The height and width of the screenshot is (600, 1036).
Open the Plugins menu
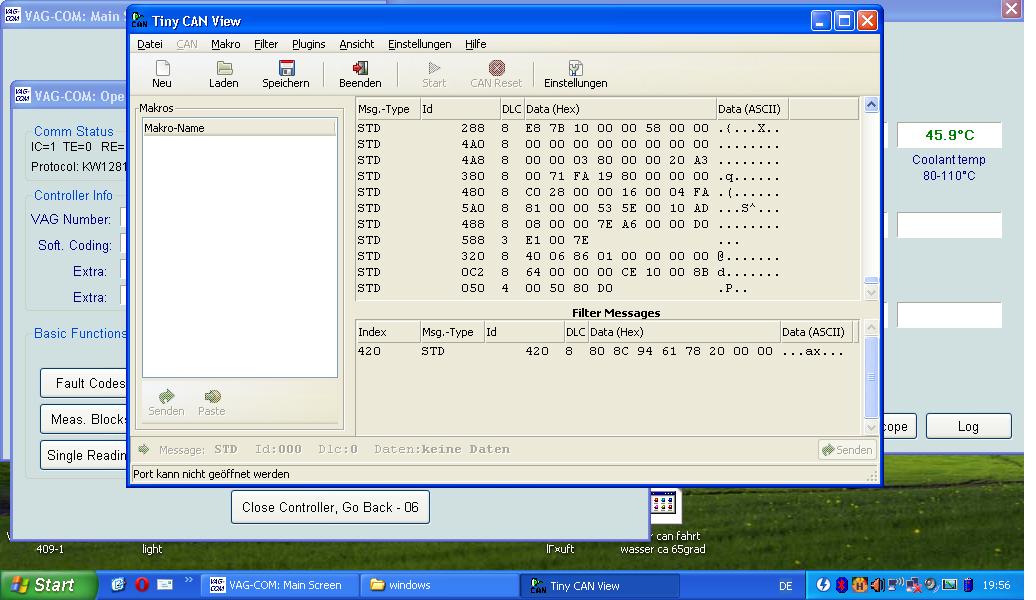click(x=309, y=44)
